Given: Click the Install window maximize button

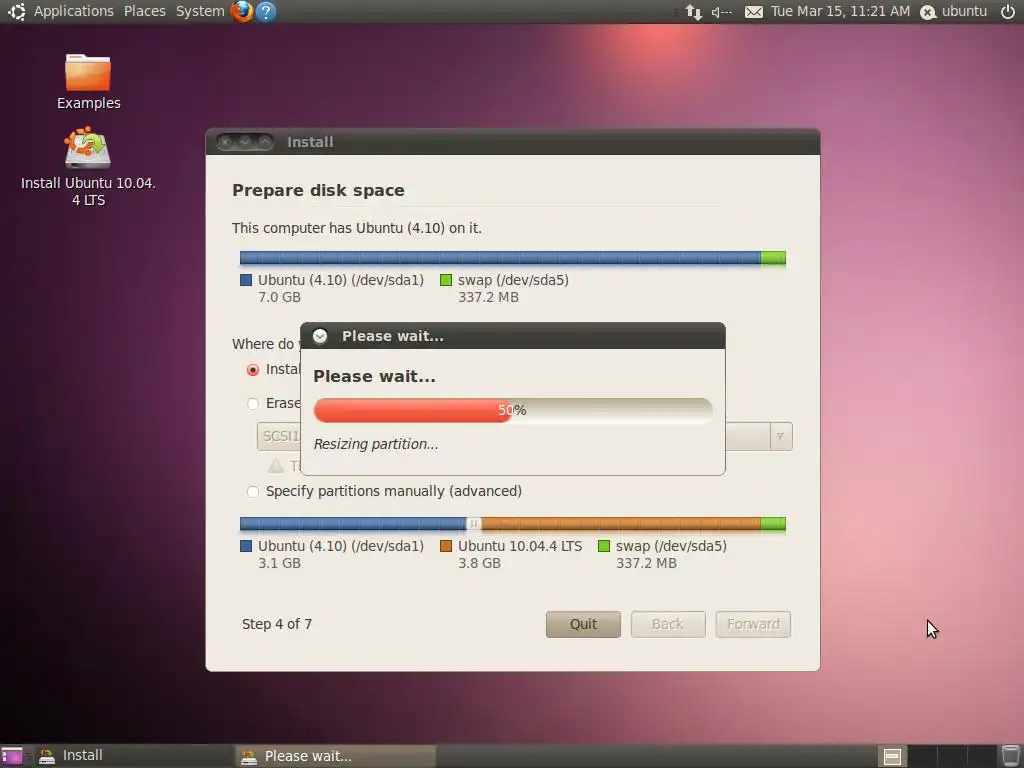Looking at the screenshot, I should coord(264,142).
